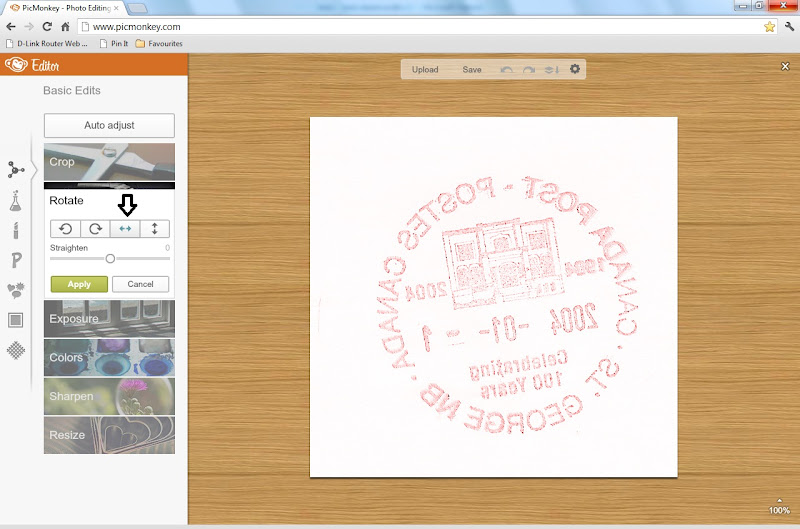Open the Overlays hearts icon
This screenshot has height=529, width=800.
(16, 290)
